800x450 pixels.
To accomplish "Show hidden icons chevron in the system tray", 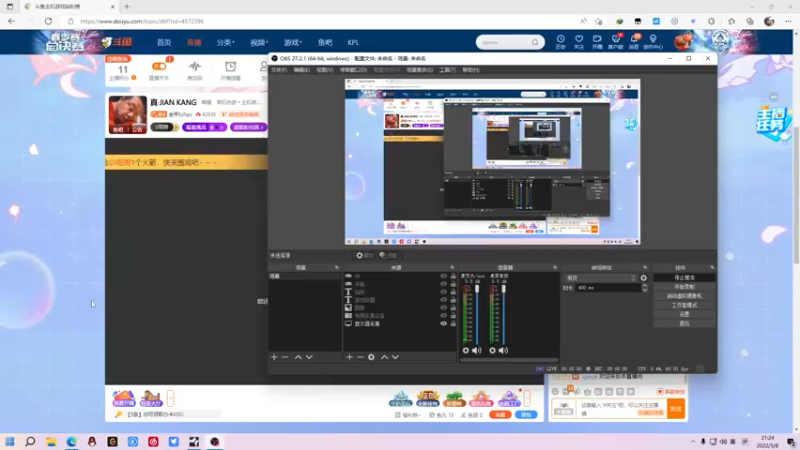I will 693,442.
